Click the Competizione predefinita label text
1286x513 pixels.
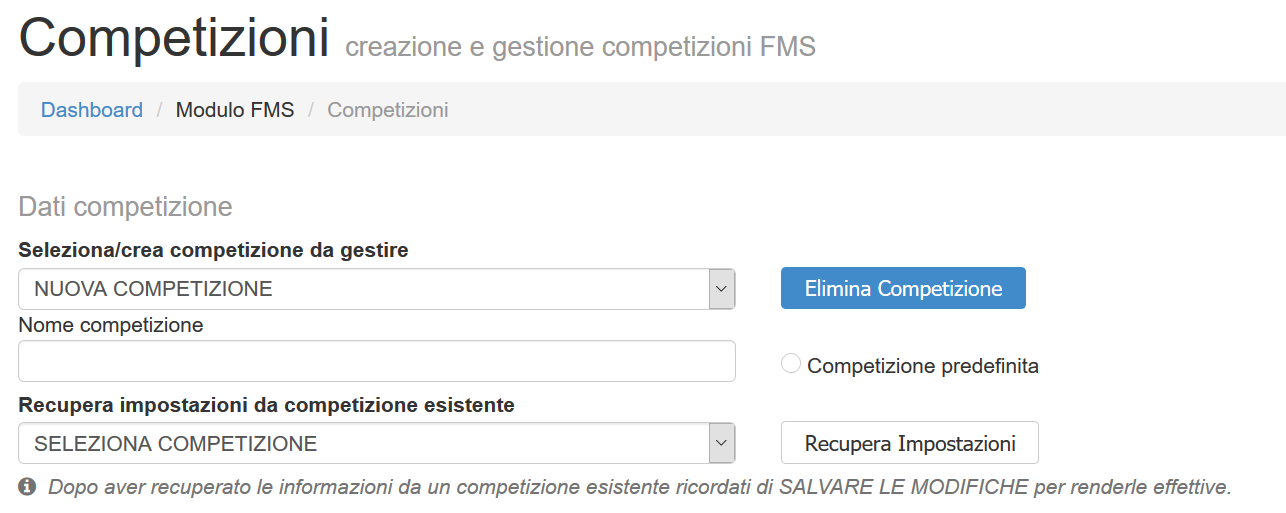[922, 366]
